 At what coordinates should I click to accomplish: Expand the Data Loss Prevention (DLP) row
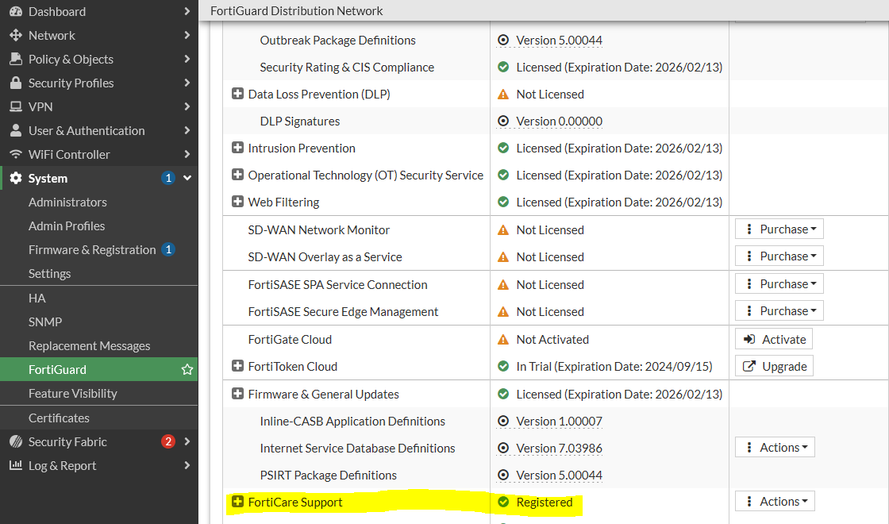pos(238,94)
